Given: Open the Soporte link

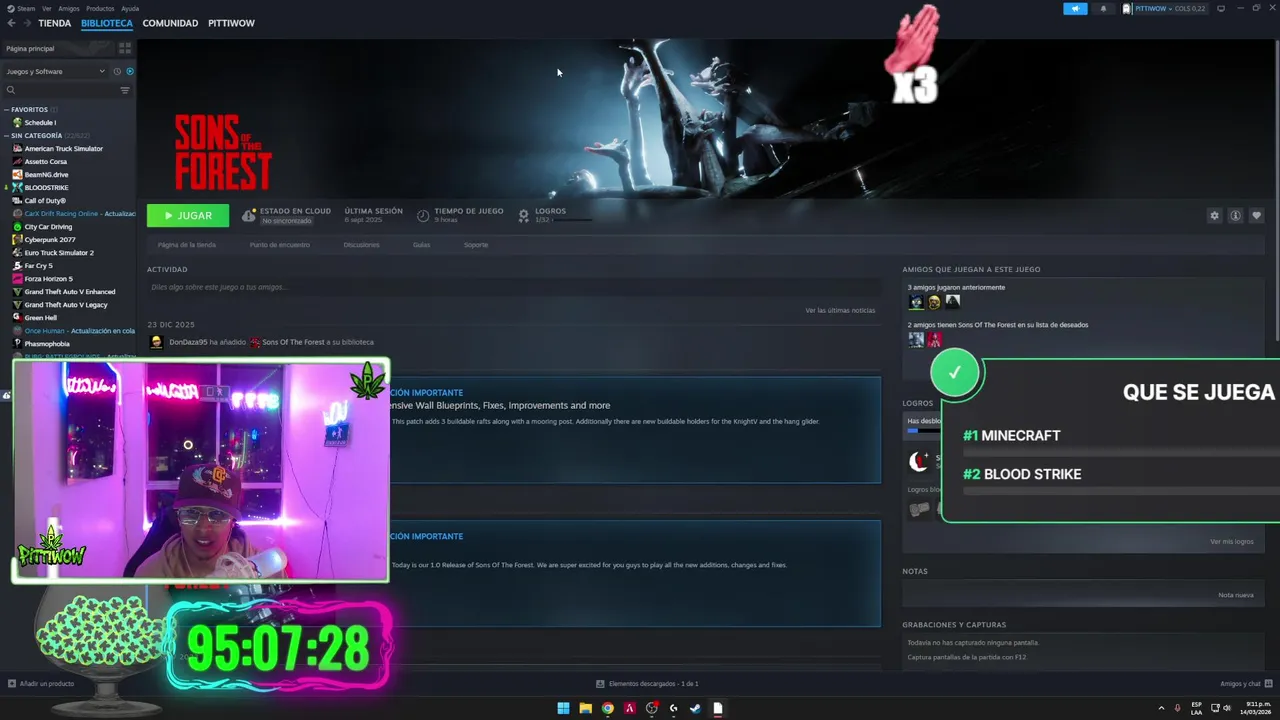Looking at the screenshot, I should (476, 245).
